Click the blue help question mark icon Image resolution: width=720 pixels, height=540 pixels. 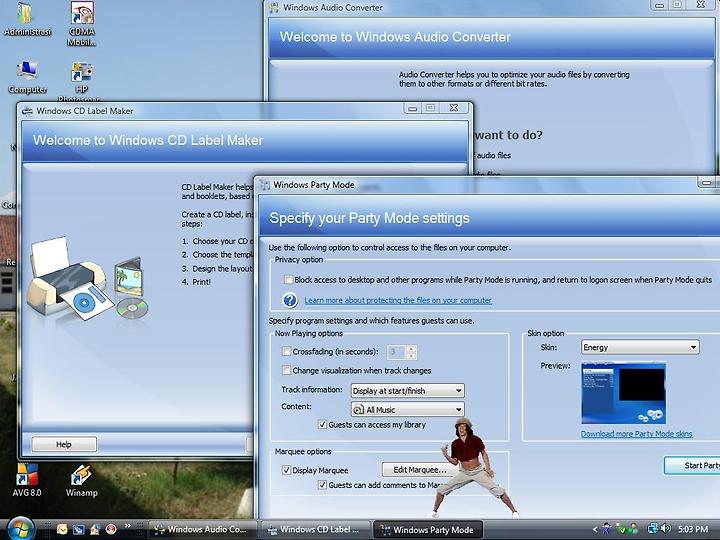290,300
